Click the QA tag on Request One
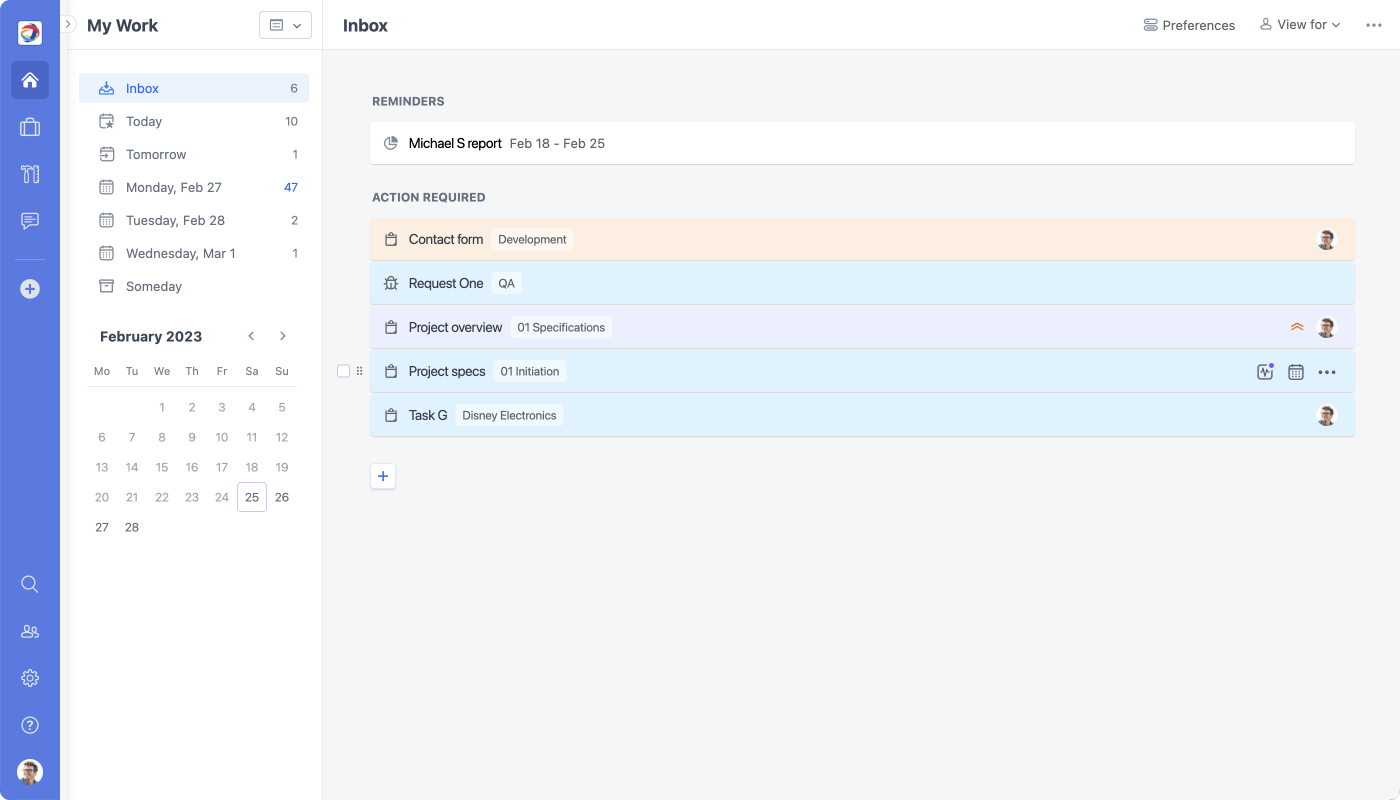This screenshot has width=1400, height=800. [x=507, y=283]
